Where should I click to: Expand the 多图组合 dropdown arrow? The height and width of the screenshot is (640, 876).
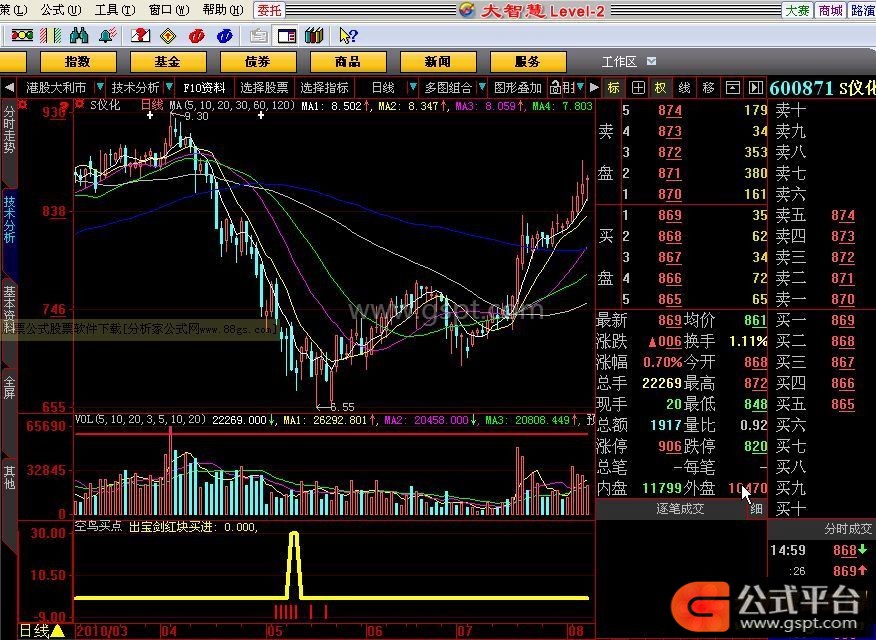click(482, 87)
